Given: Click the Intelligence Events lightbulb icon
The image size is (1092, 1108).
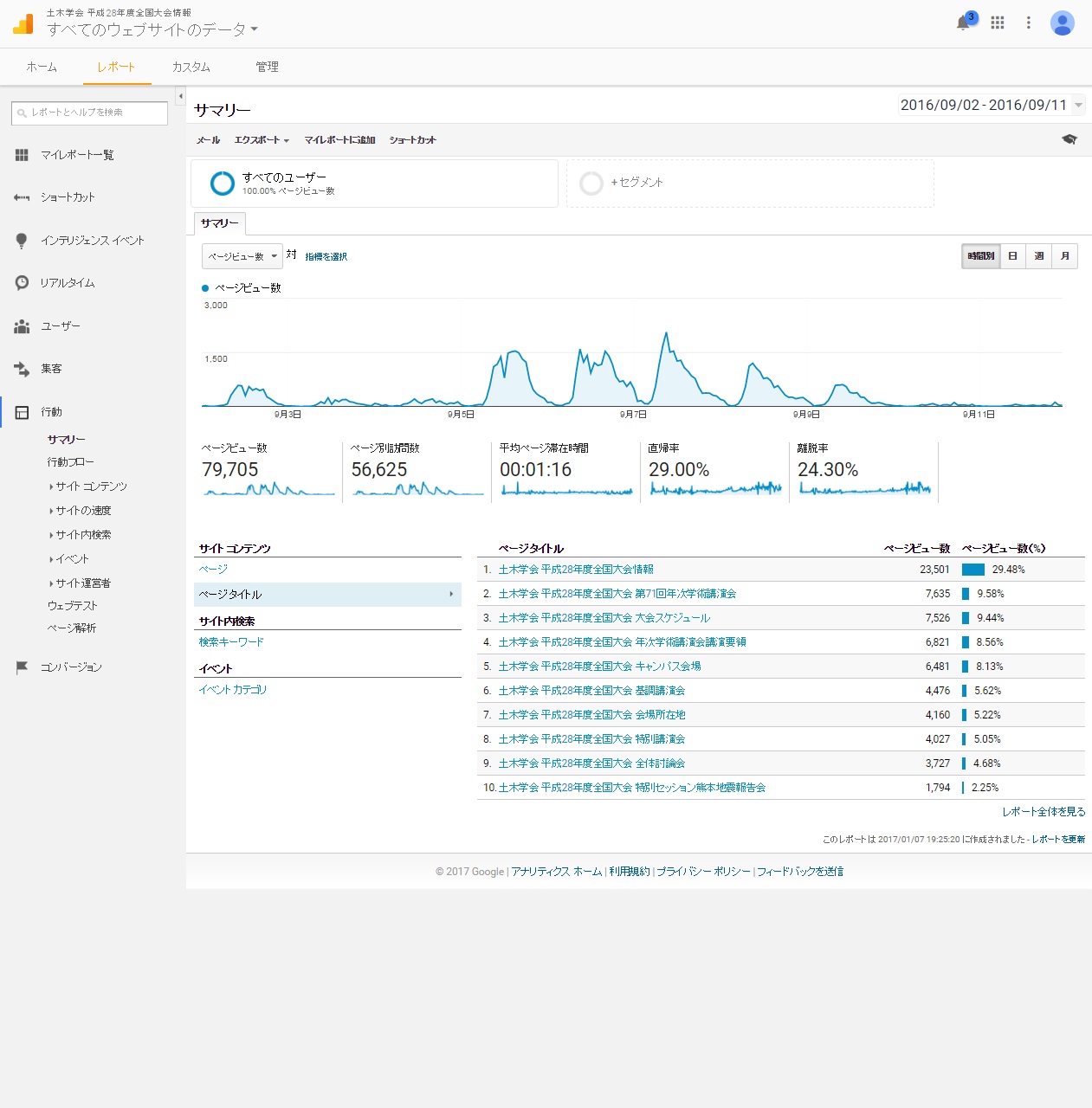Looking at the screenshot, I should click(23, 241).
